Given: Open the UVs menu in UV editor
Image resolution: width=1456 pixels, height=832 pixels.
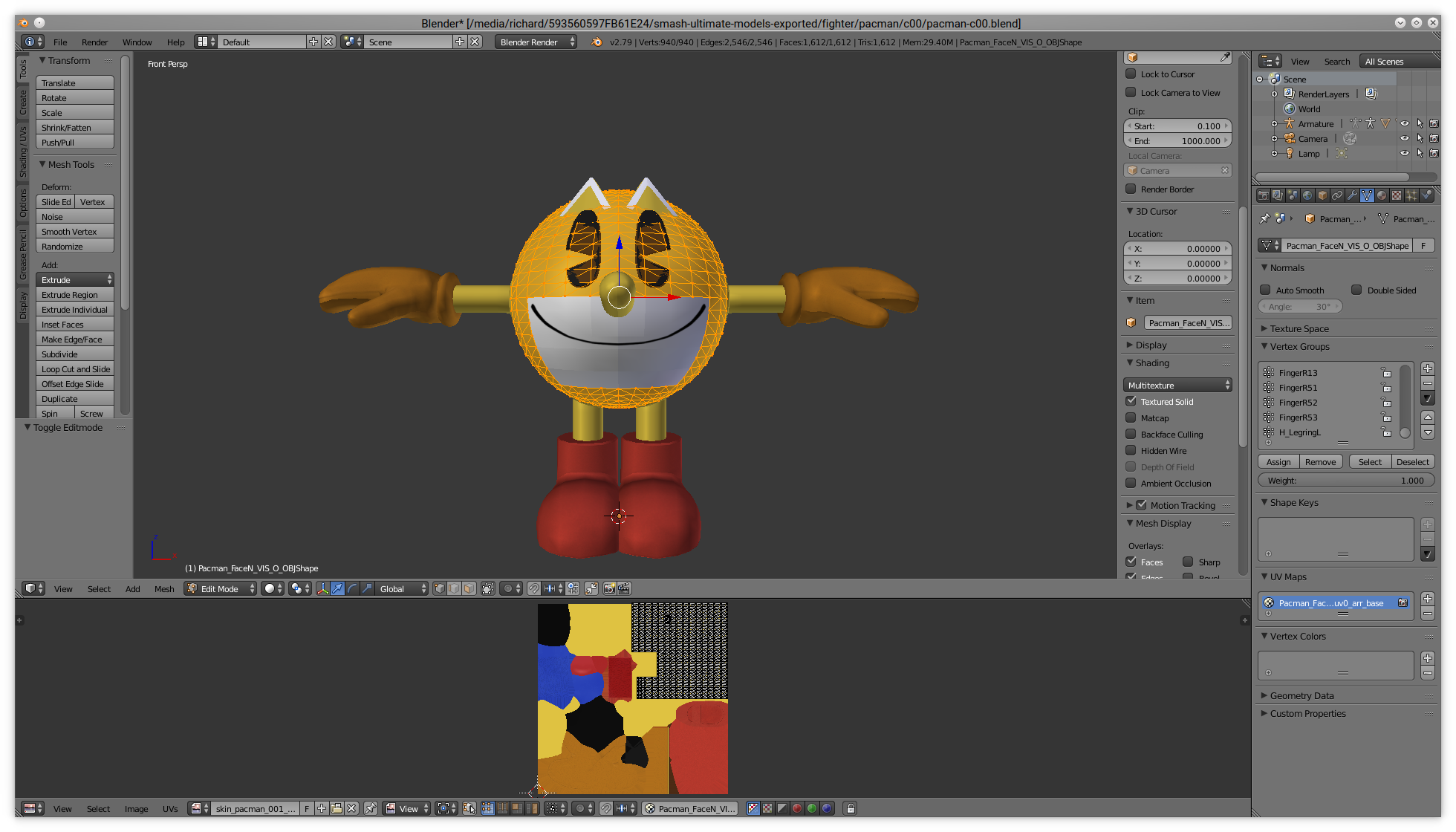Looking at the screenshot, I should [170, 808].
